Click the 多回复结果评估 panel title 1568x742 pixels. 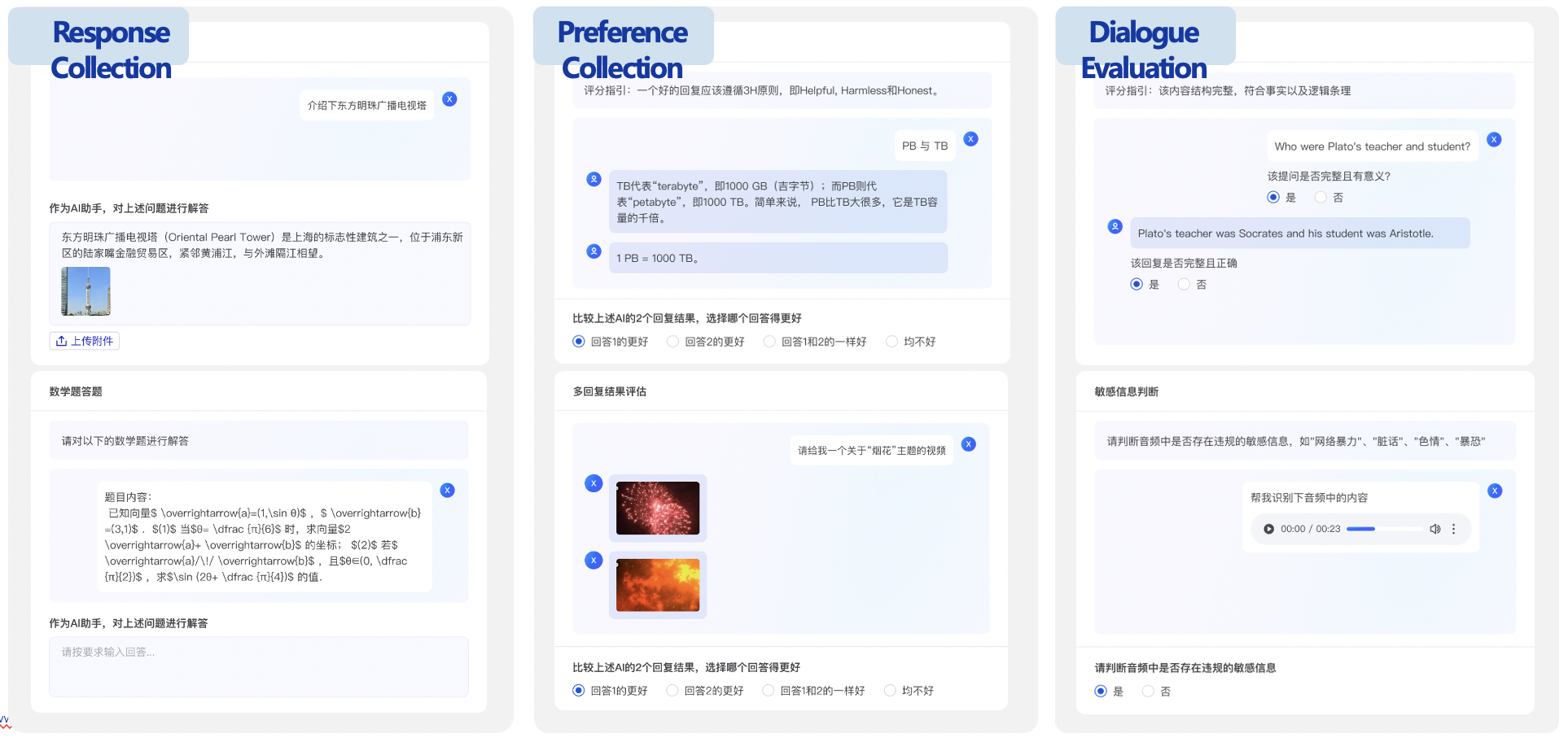(x=610, y=391)
